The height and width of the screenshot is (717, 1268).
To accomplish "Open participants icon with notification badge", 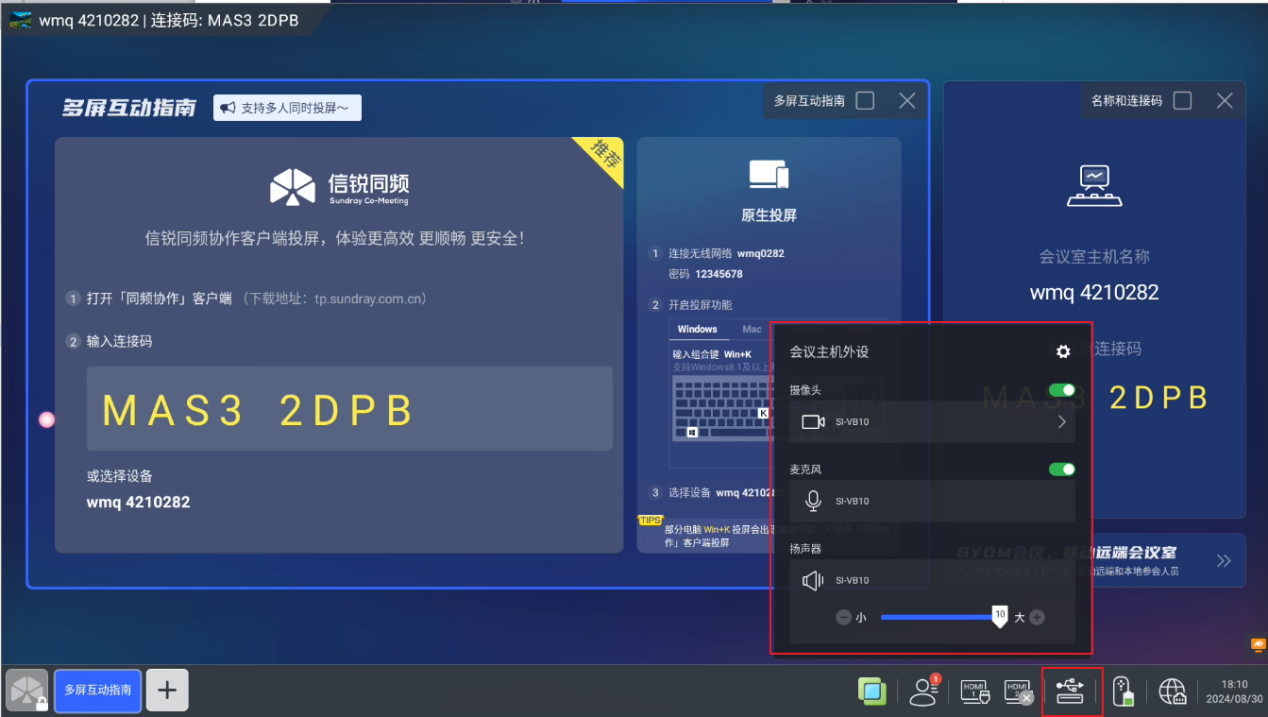I will [x=925, y=690].
